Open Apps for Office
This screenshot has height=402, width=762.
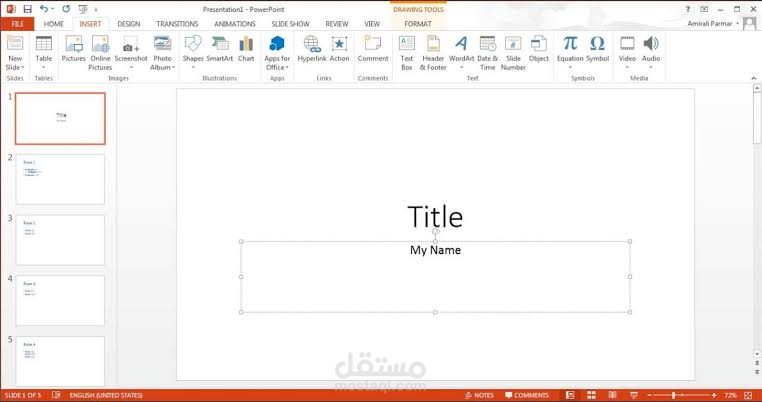(277, 52)
